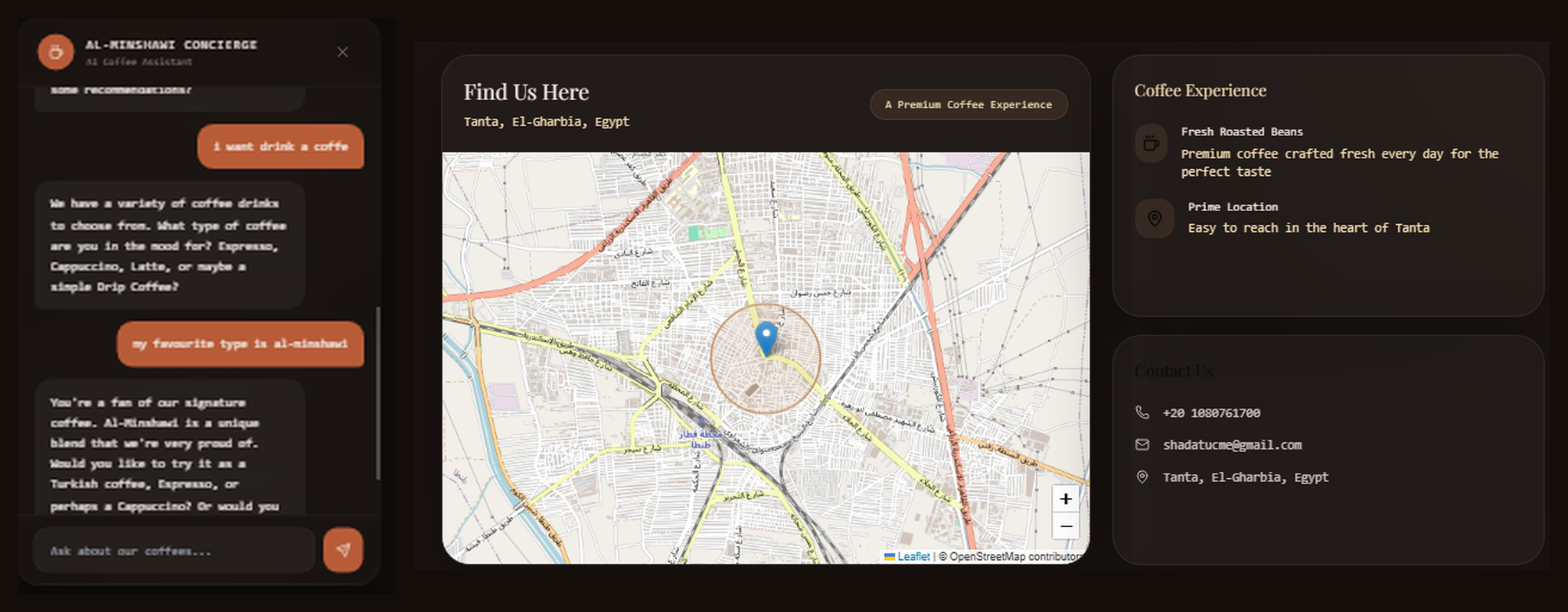
Task: Click the chat panel scrollbar
Action: 377,393
